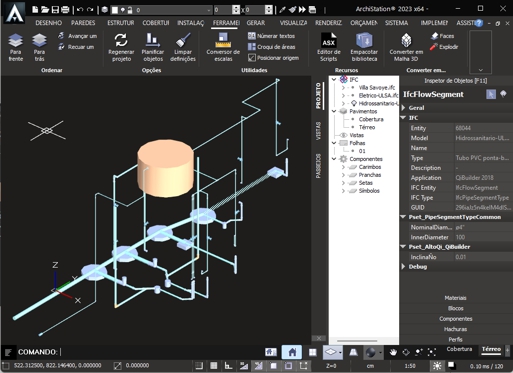This screenshot has height=373, width=513.
Task: Toggle the Vistas eye icon in tree
Action: click(343, 135)
